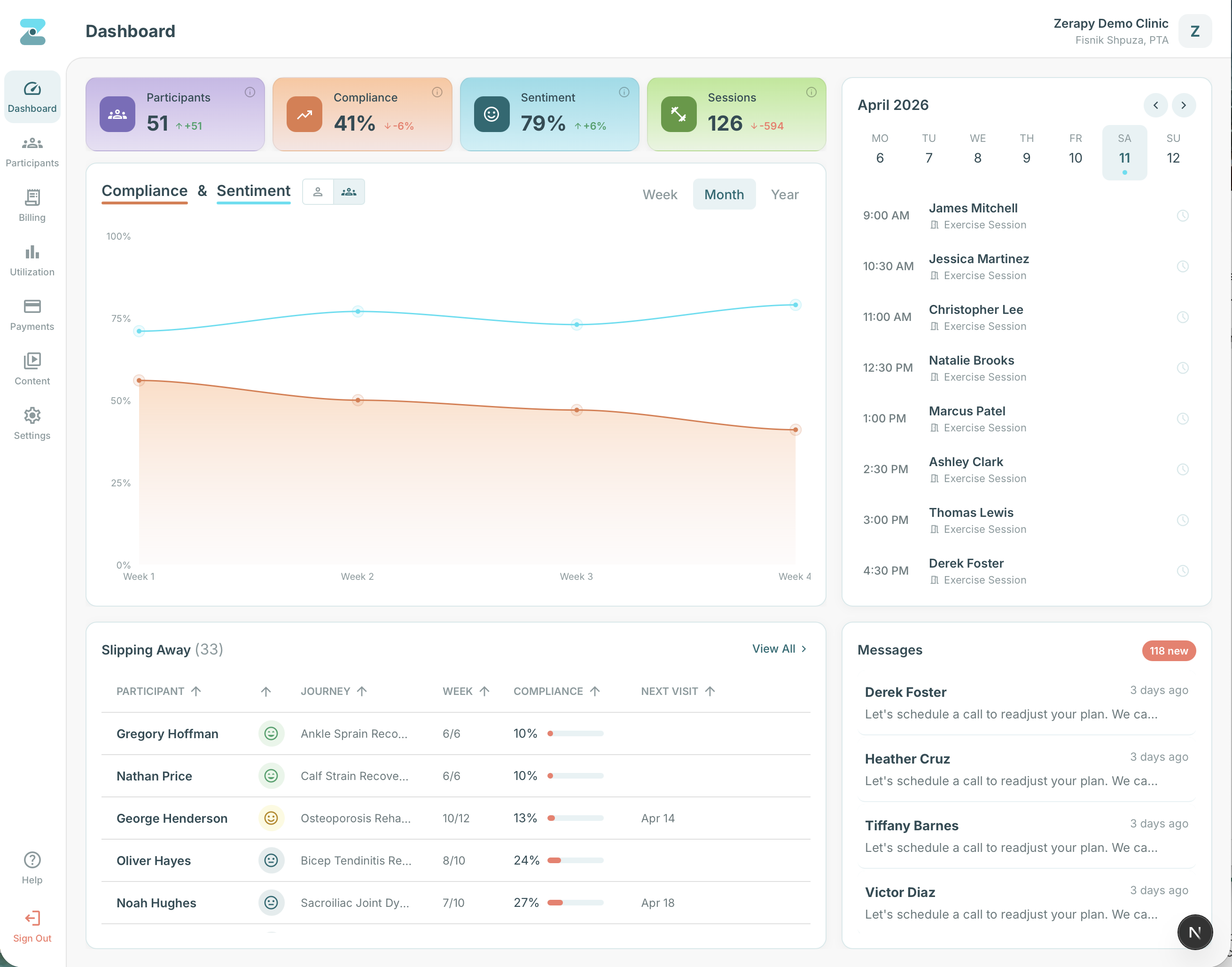Viewport: 1232px width, 967px height.
Task: Click the info icon on the Compliance card
Action: (437, 92)
